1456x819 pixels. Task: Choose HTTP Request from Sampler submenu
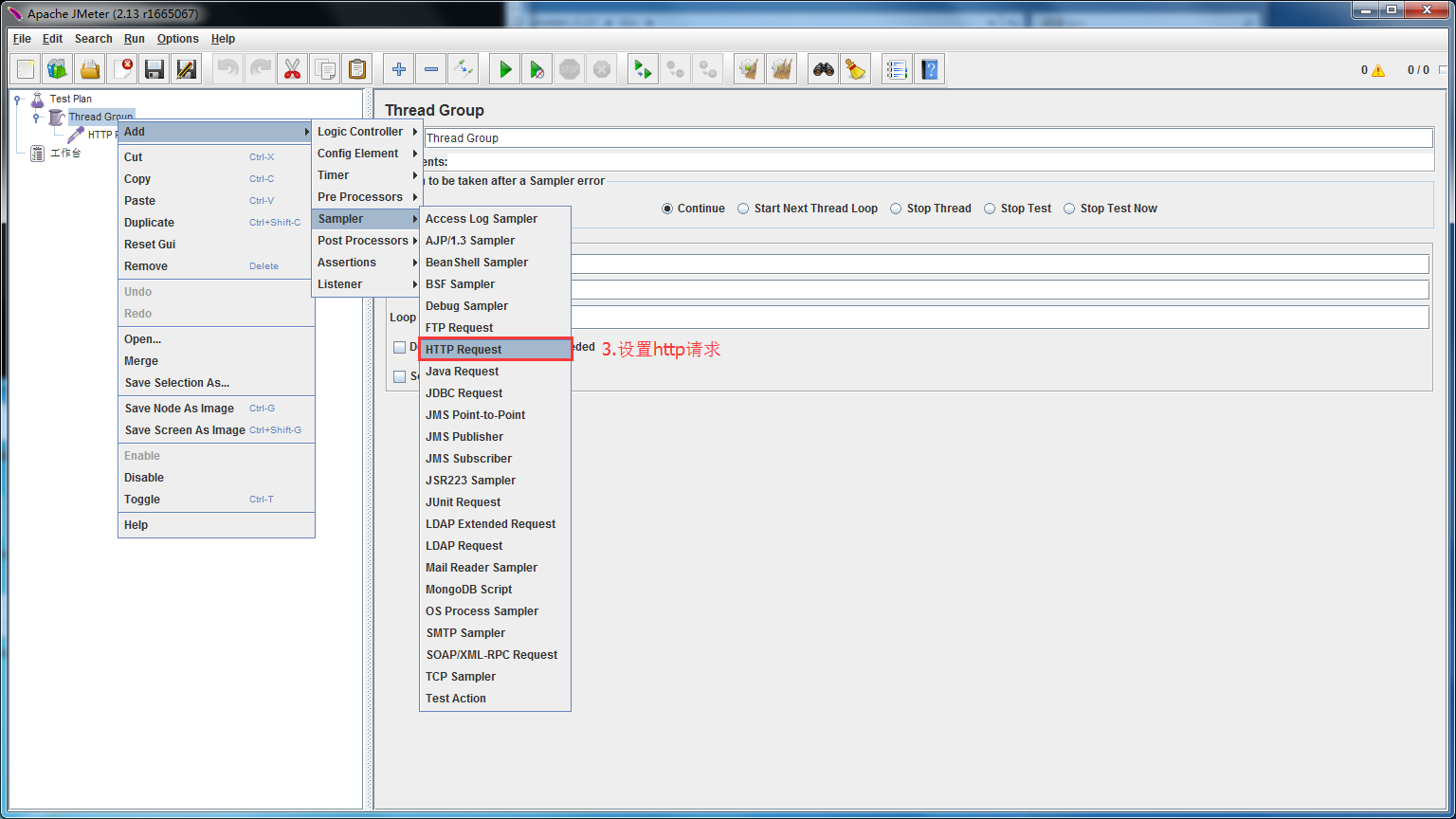496,350
